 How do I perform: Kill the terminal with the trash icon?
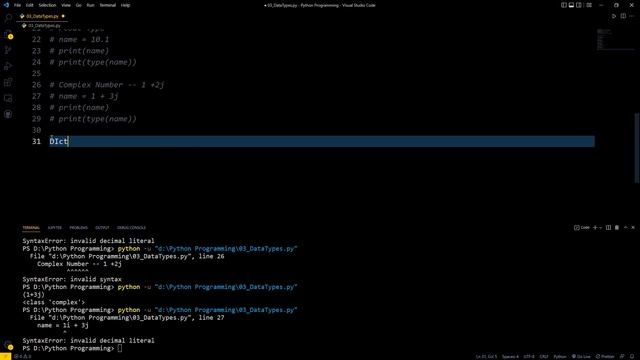(x=617, y=227)
